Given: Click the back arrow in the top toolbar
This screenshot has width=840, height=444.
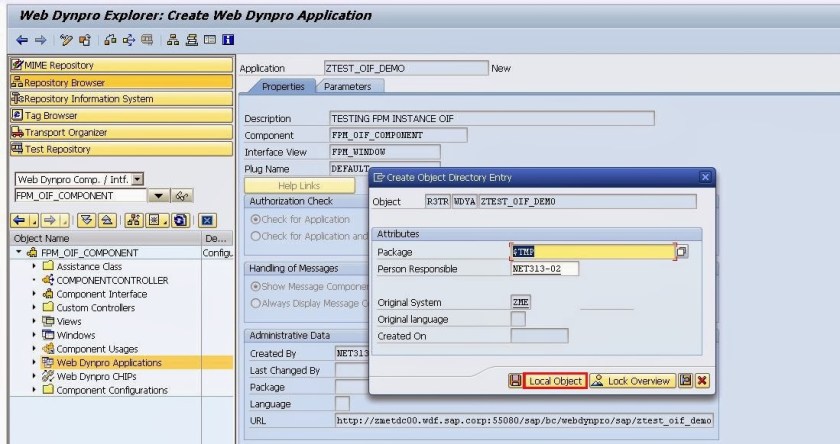Looking at the screenshot, I should 21,41.
